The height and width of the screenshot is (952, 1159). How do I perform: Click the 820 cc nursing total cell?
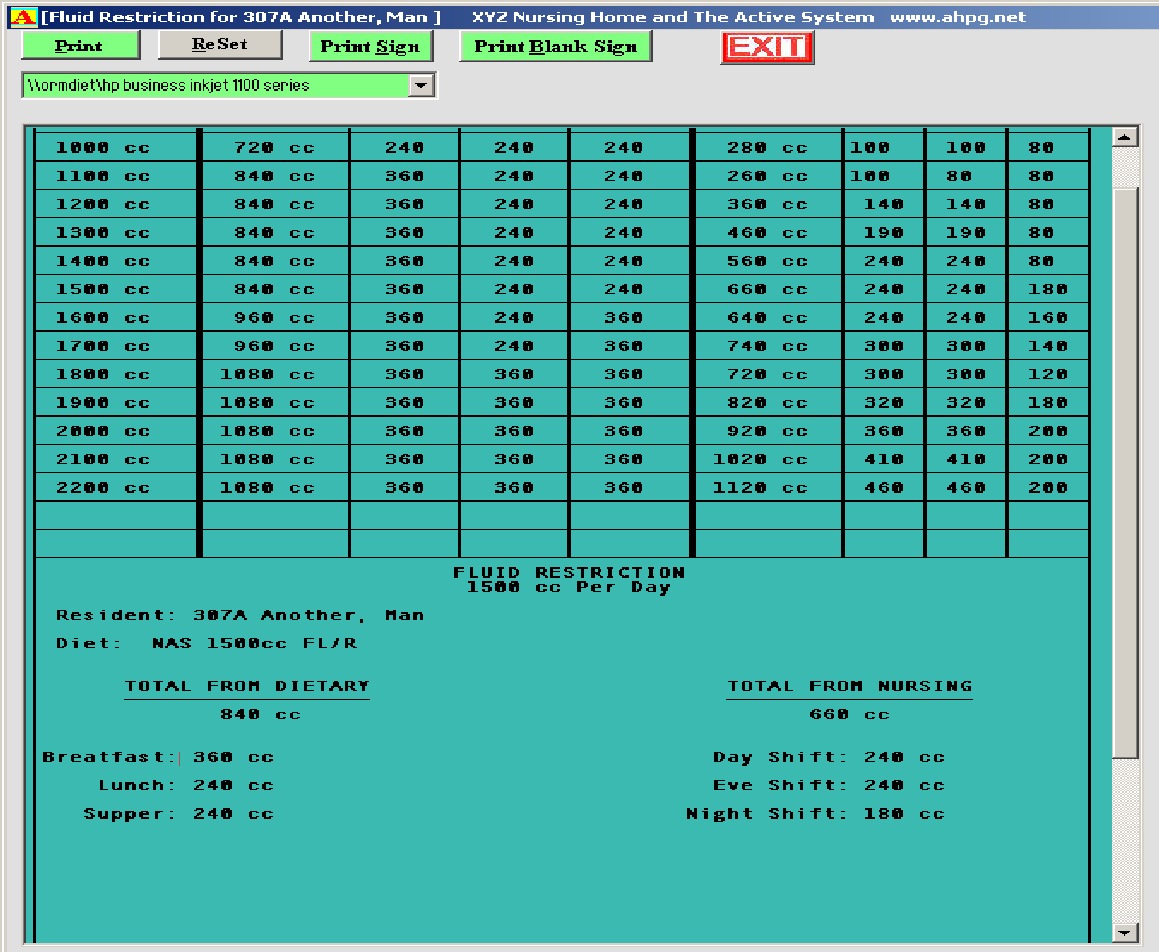(767, 402)
